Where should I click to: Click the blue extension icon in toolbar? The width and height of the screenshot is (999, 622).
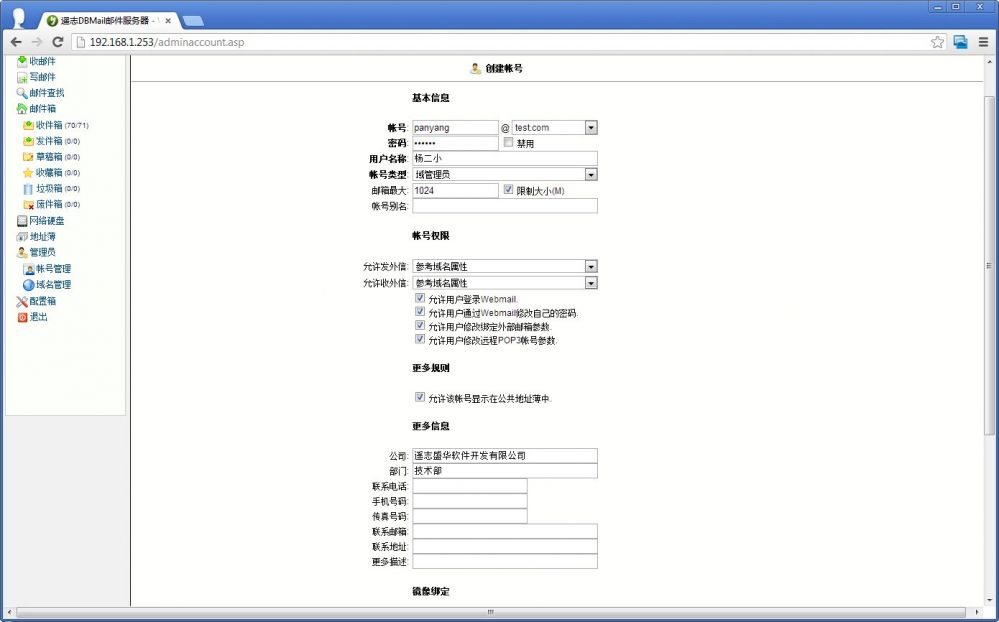pos(961,42)
